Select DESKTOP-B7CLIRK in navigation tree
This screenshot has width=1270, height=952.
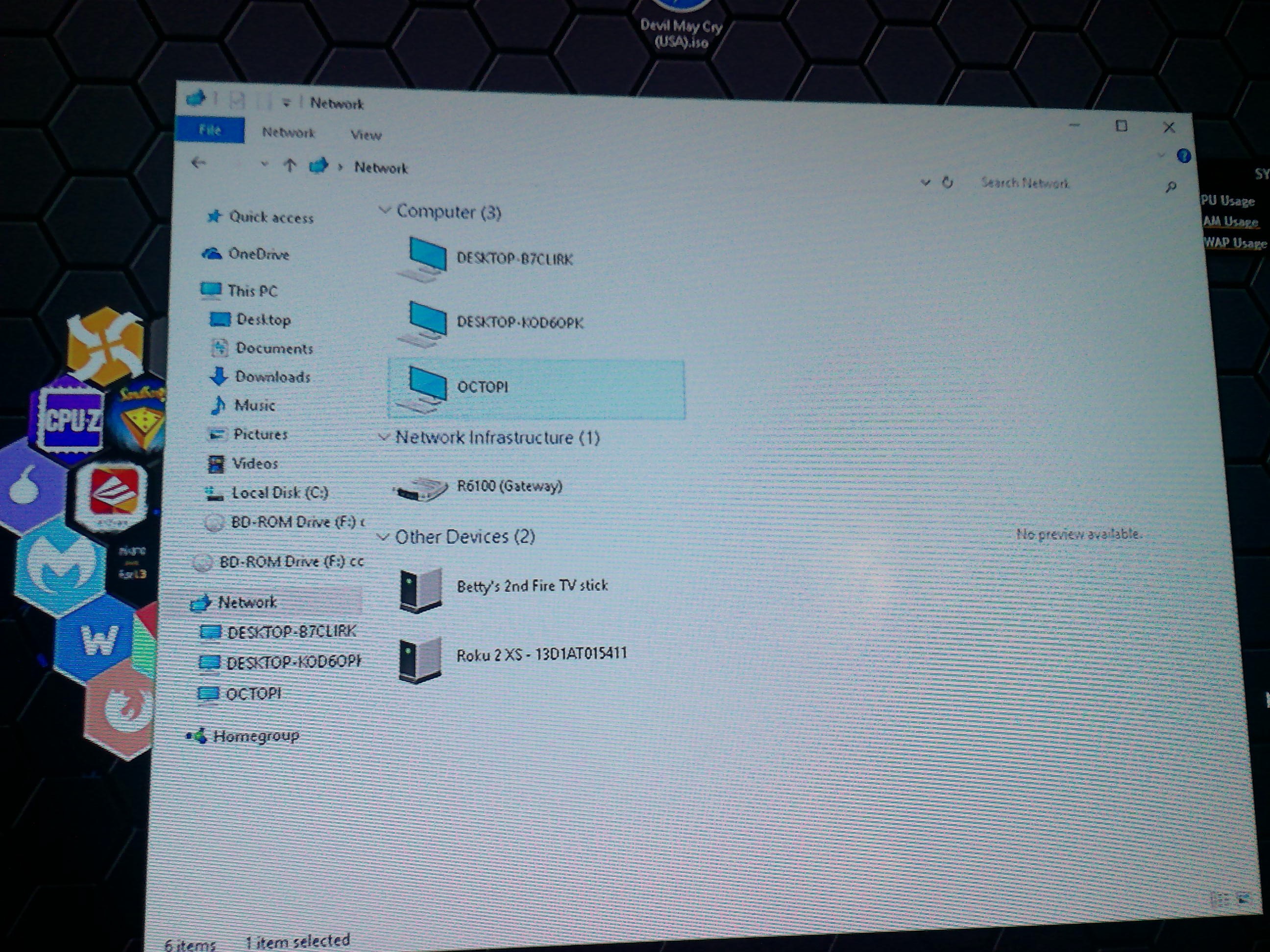[277, 632]
